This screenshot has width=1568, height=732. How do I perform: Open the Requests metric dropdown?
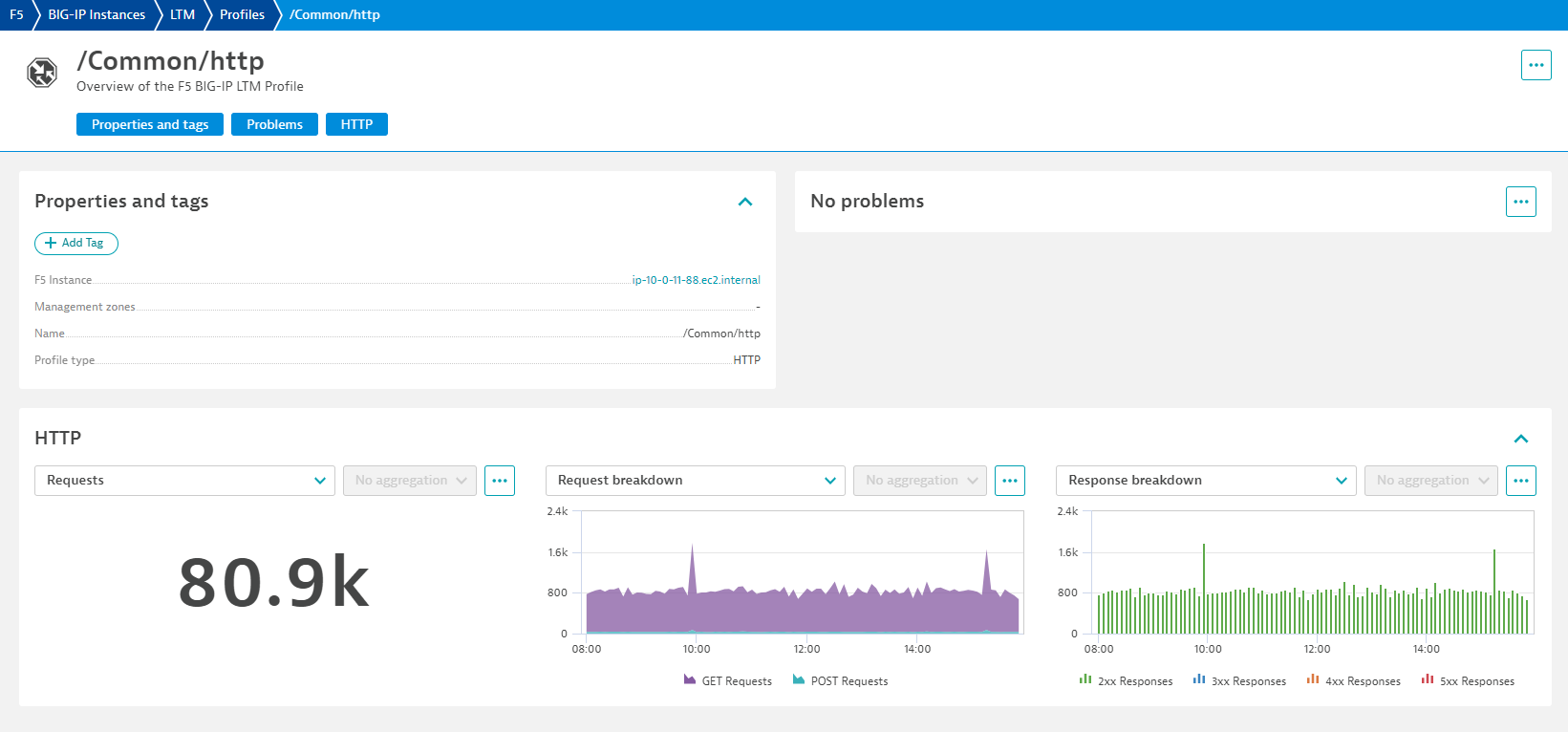[184, 481]
